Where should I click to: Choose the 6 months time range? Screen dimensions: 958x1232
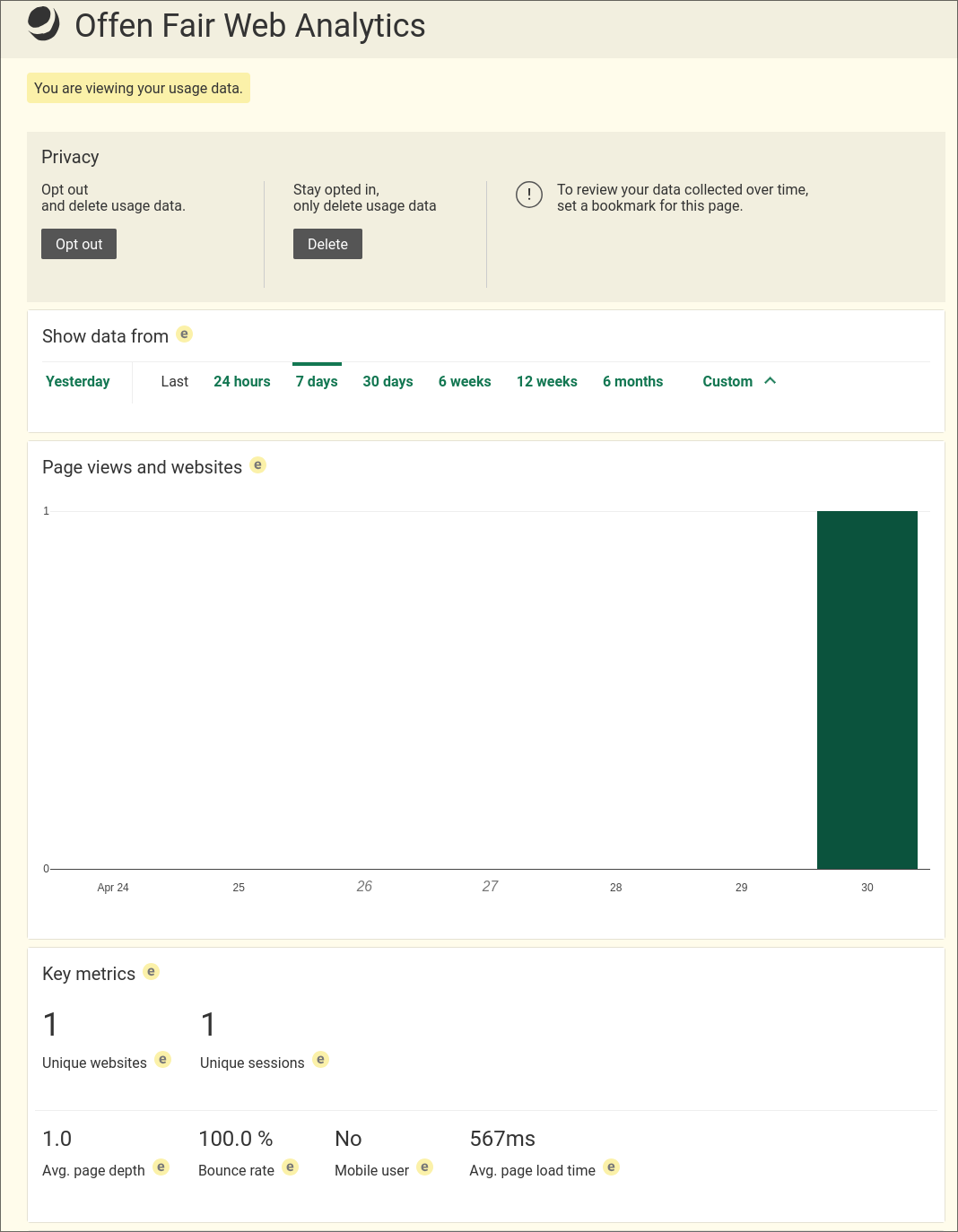click(633, 382)
